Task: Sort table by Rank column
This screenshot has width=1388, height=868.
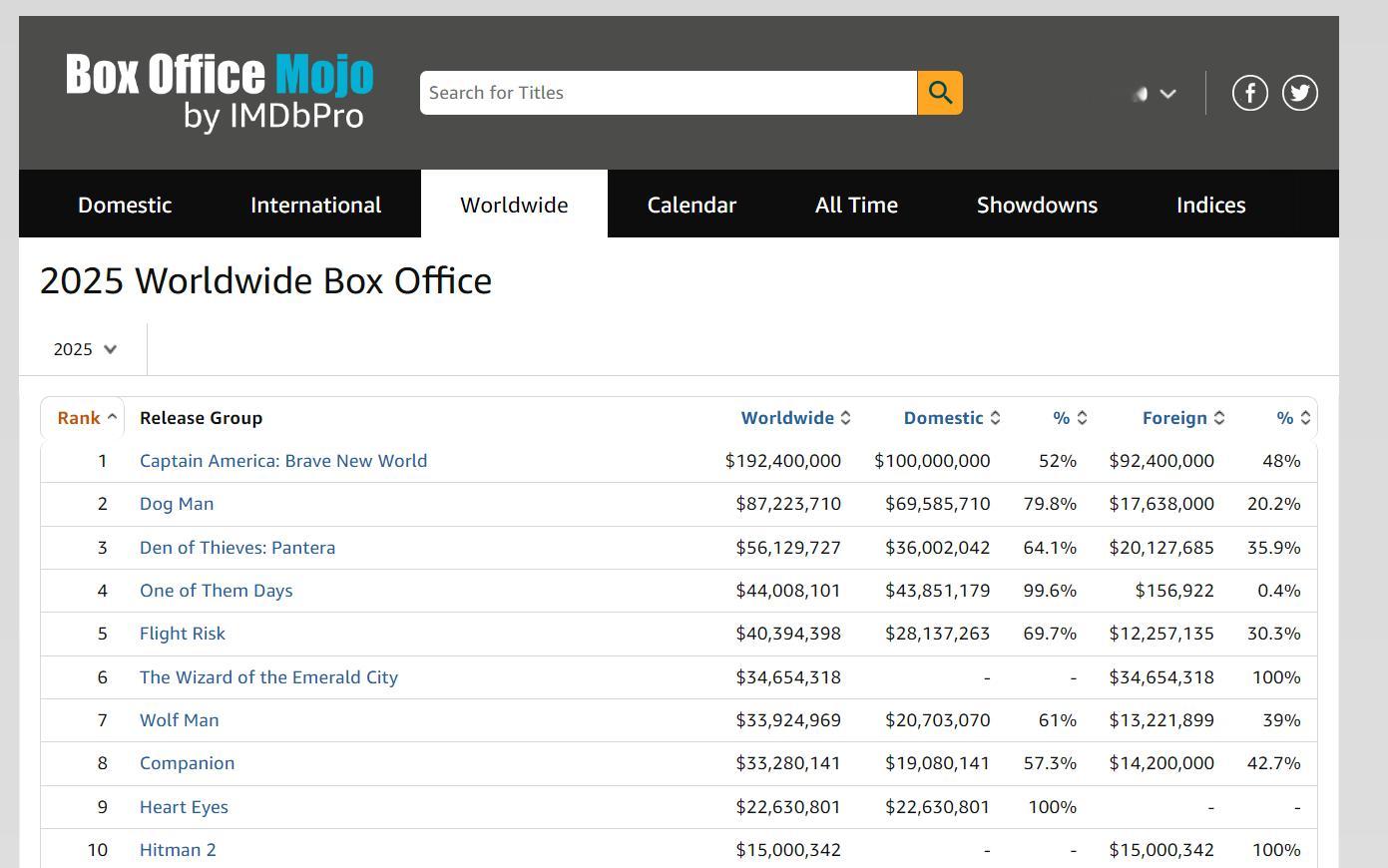Action: [x=88, y=418]
